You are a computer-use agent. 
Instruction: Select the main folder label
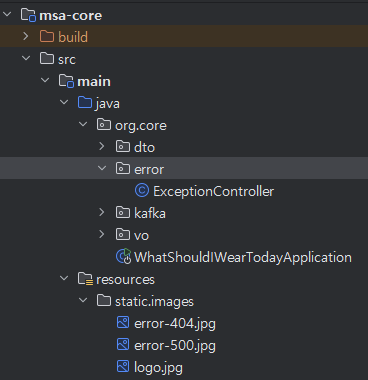pyautogui.click(x=94, y=81)
